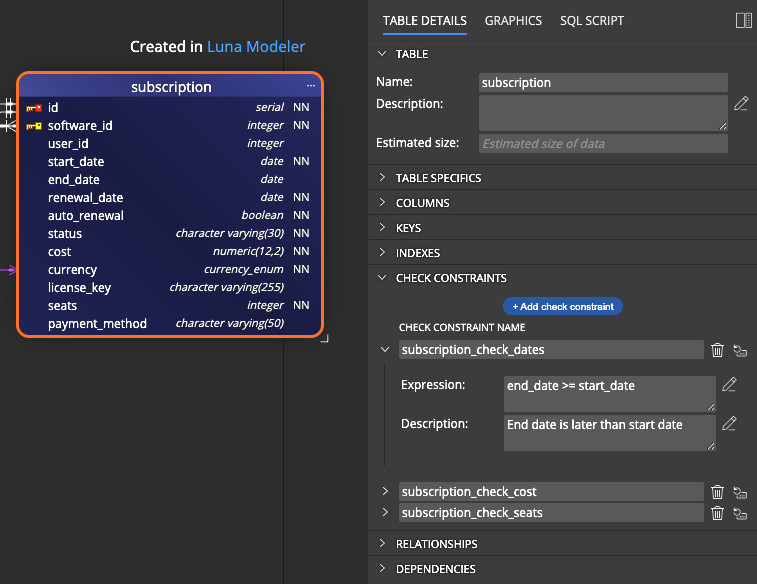
Task: Toggle the side panel layout icon
Action: point(743,21)
